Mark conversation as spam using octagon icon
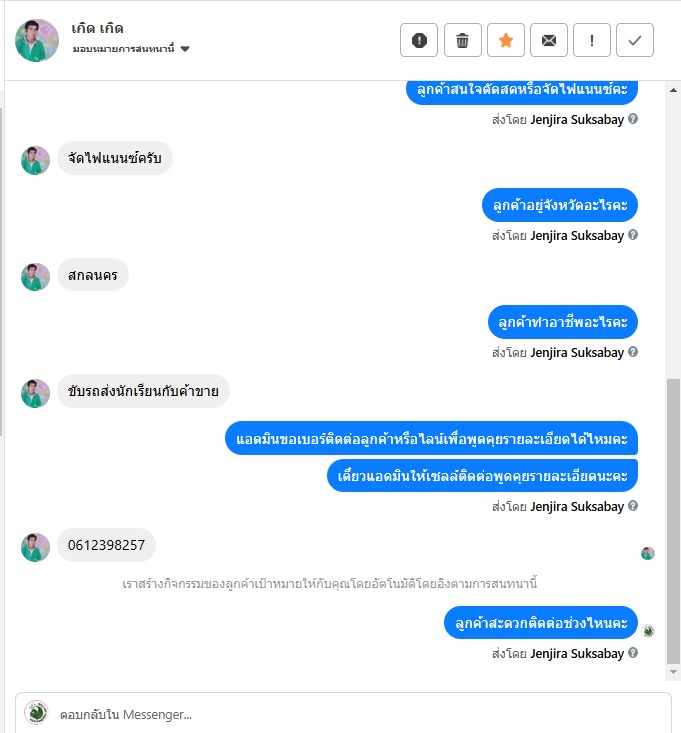This screenshot has width=681, height=733. pyautogui.click(x=419, y=40)
